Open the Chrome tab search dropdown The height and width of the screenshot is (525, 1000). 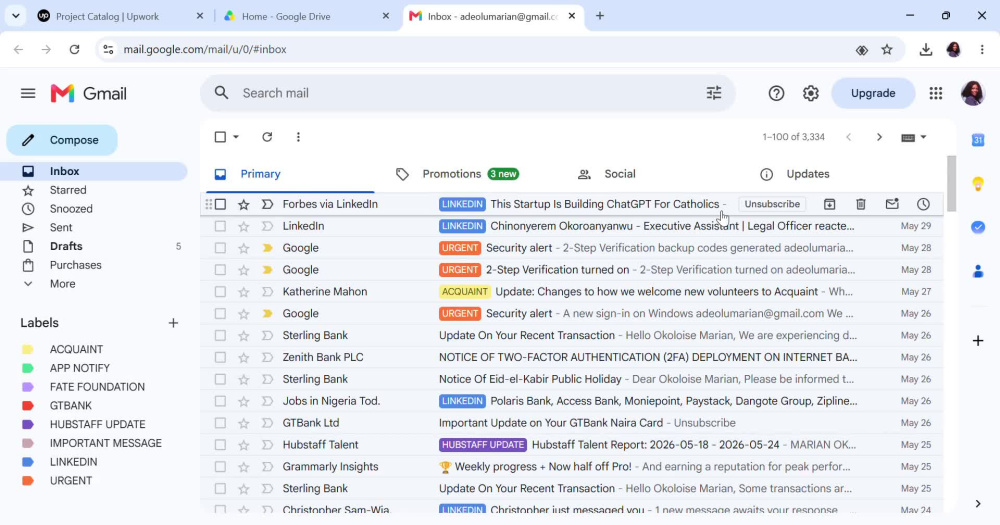[x=15, y=16]
